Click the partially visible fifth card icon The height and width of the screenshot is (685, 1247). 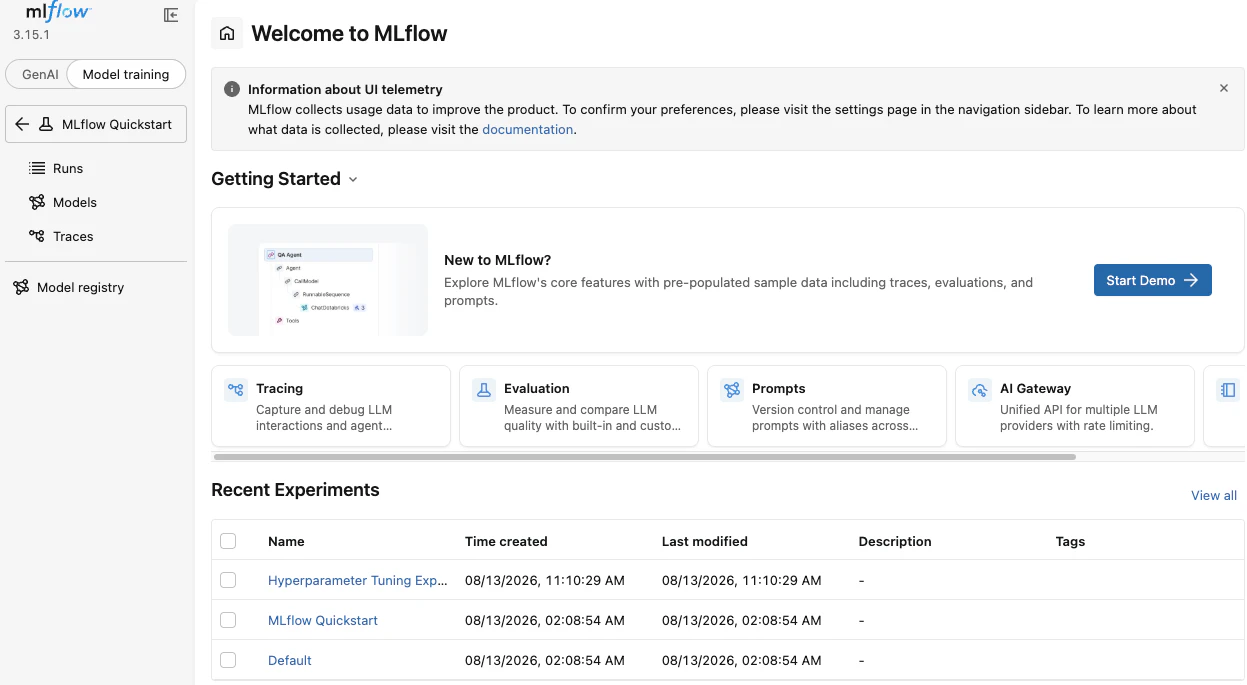tap(1228, 390)
